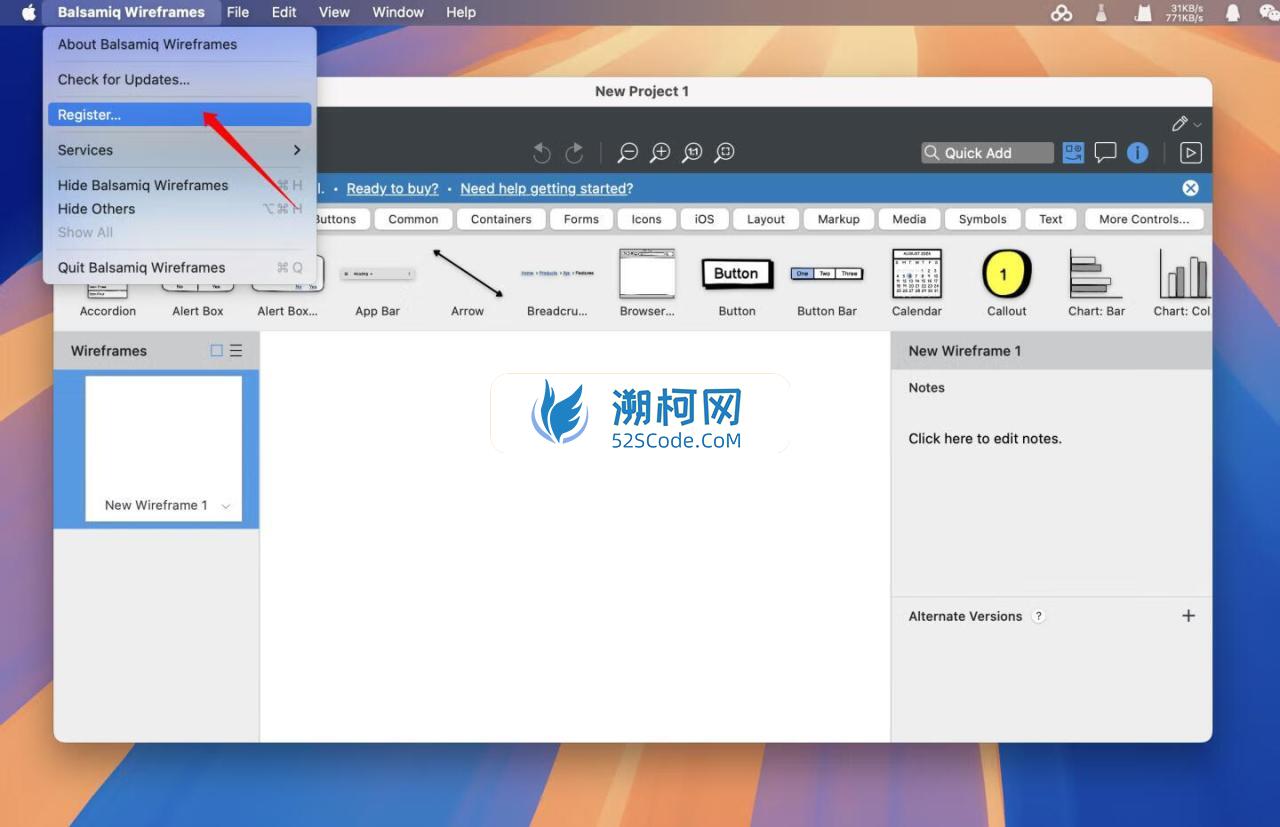This screenshot has width=1280, height=827.
Task: Set zoom to actual size 1:1
Action: pyautogui.click(x=692, y=152)
